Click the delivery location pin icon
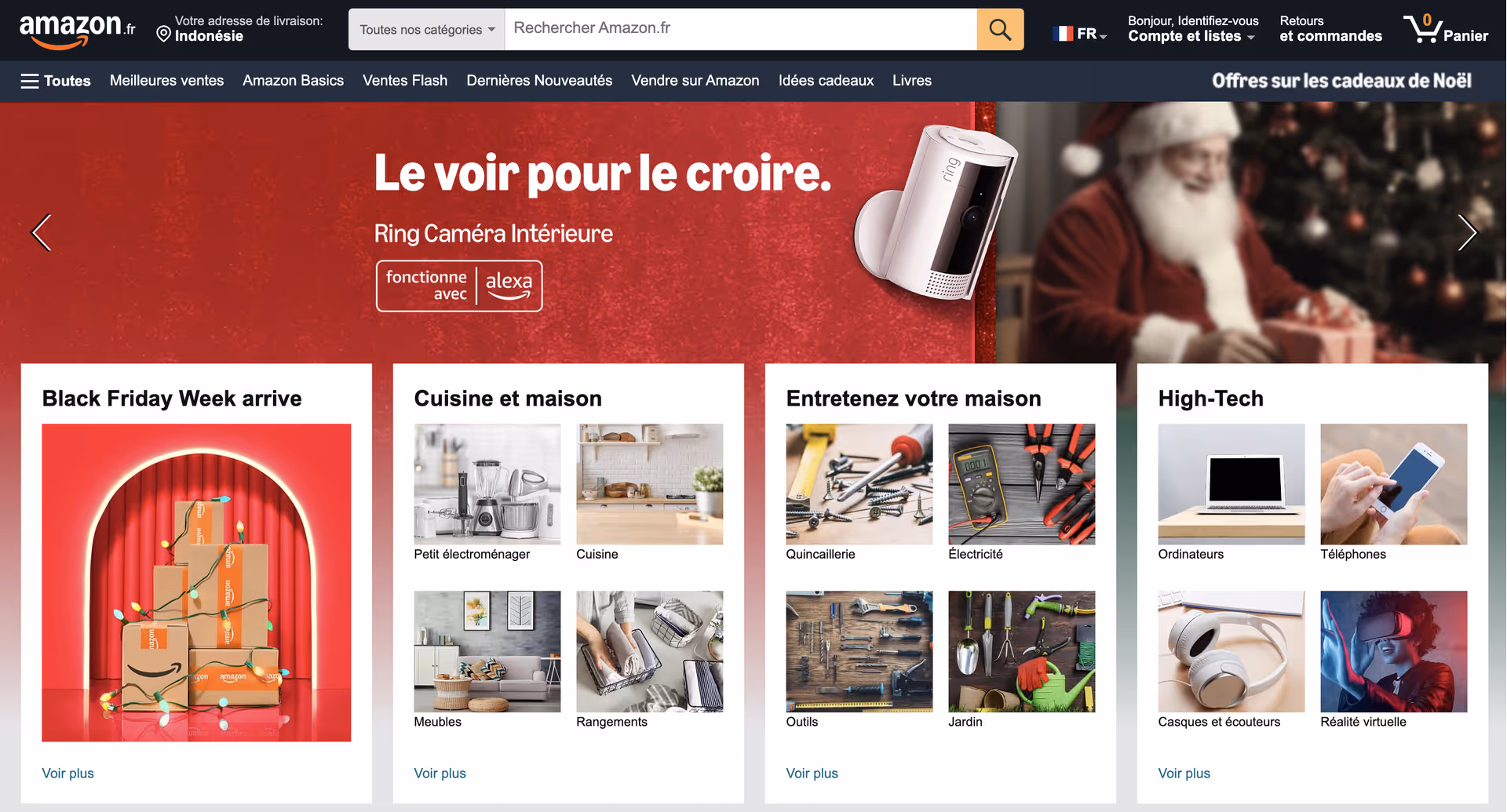 pos(163,34)
